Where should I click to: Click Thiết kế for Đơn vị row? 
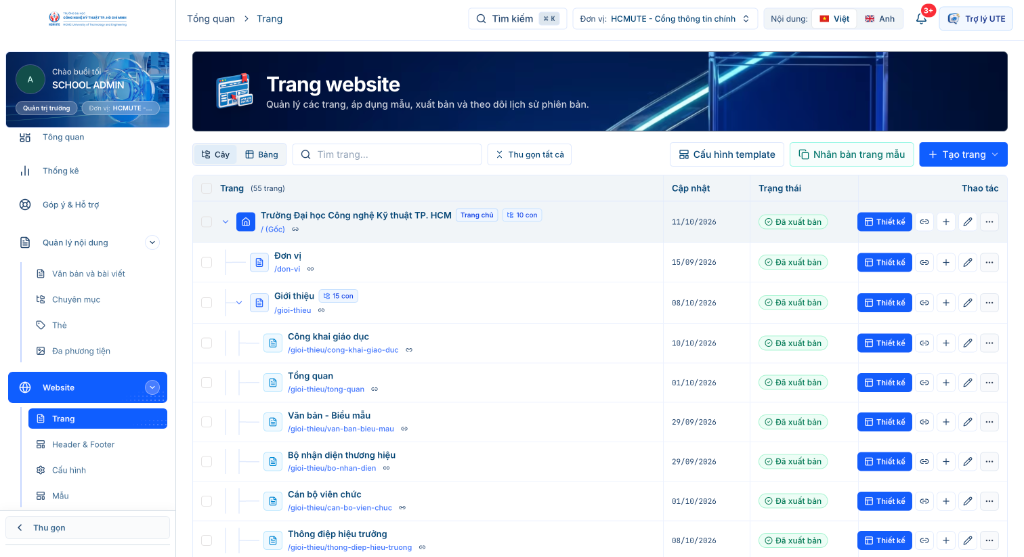click(x=884, y=263)
